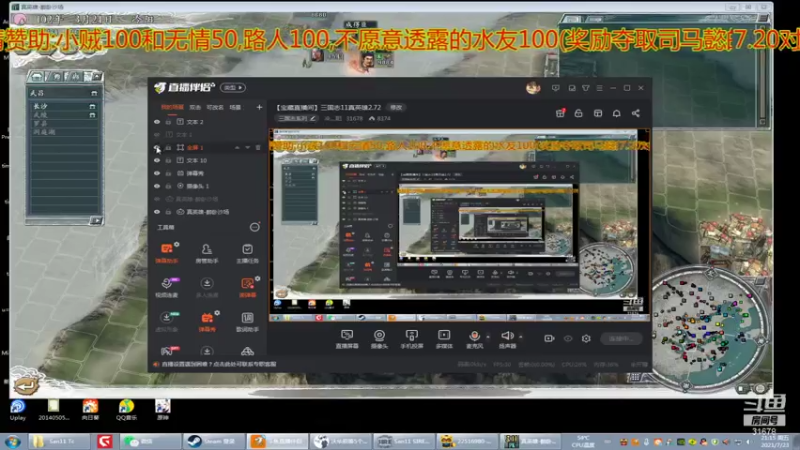The width and height of the screenshot is (800, 450).
Task: Click the 多媒体 media source button
Action: [x=444, y=339]
